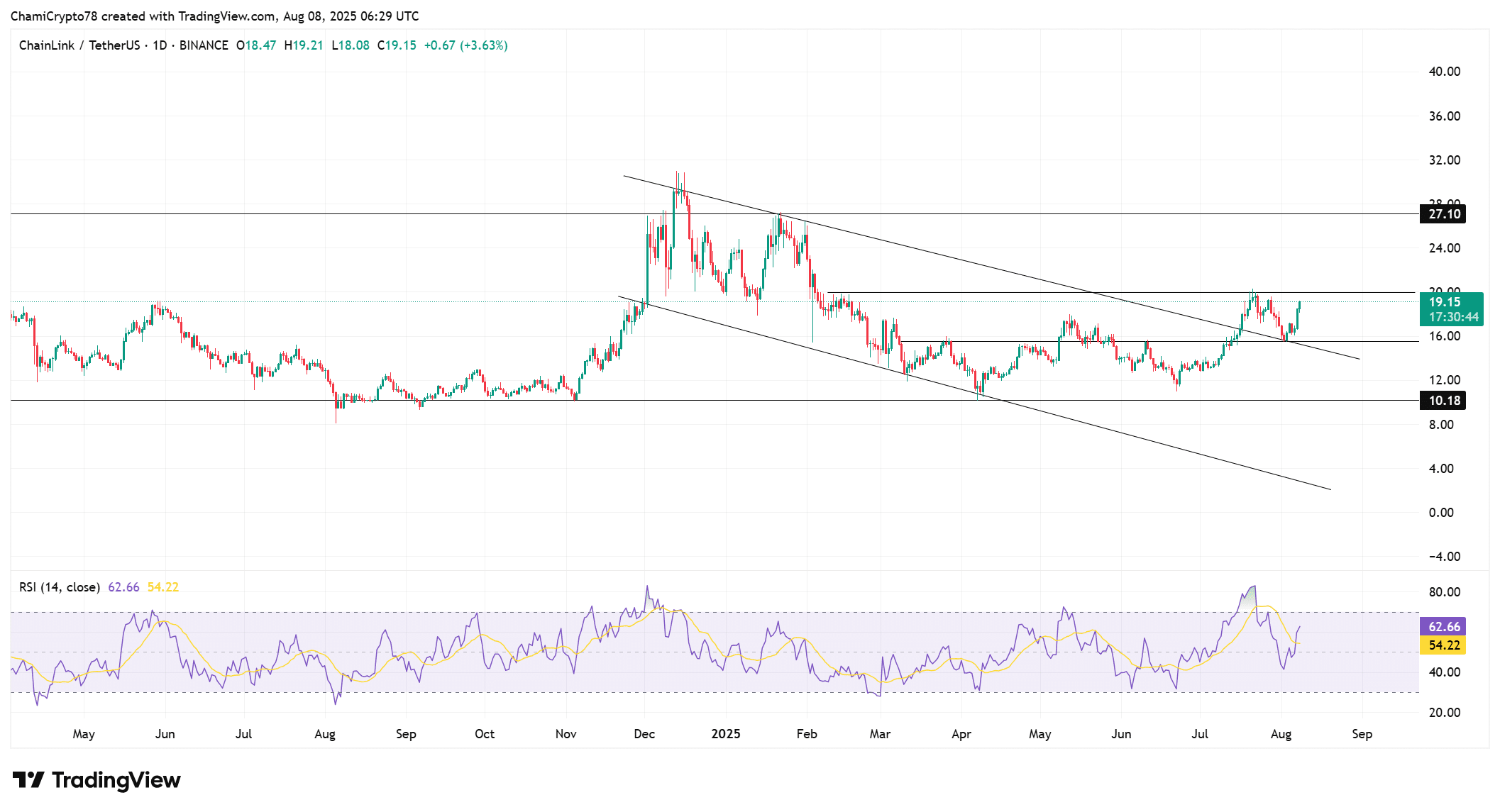Screen dimensions: 1500x812
Task: Click the 10.18 support price label
Action: pyautogui.click(x=1444, y=401)
